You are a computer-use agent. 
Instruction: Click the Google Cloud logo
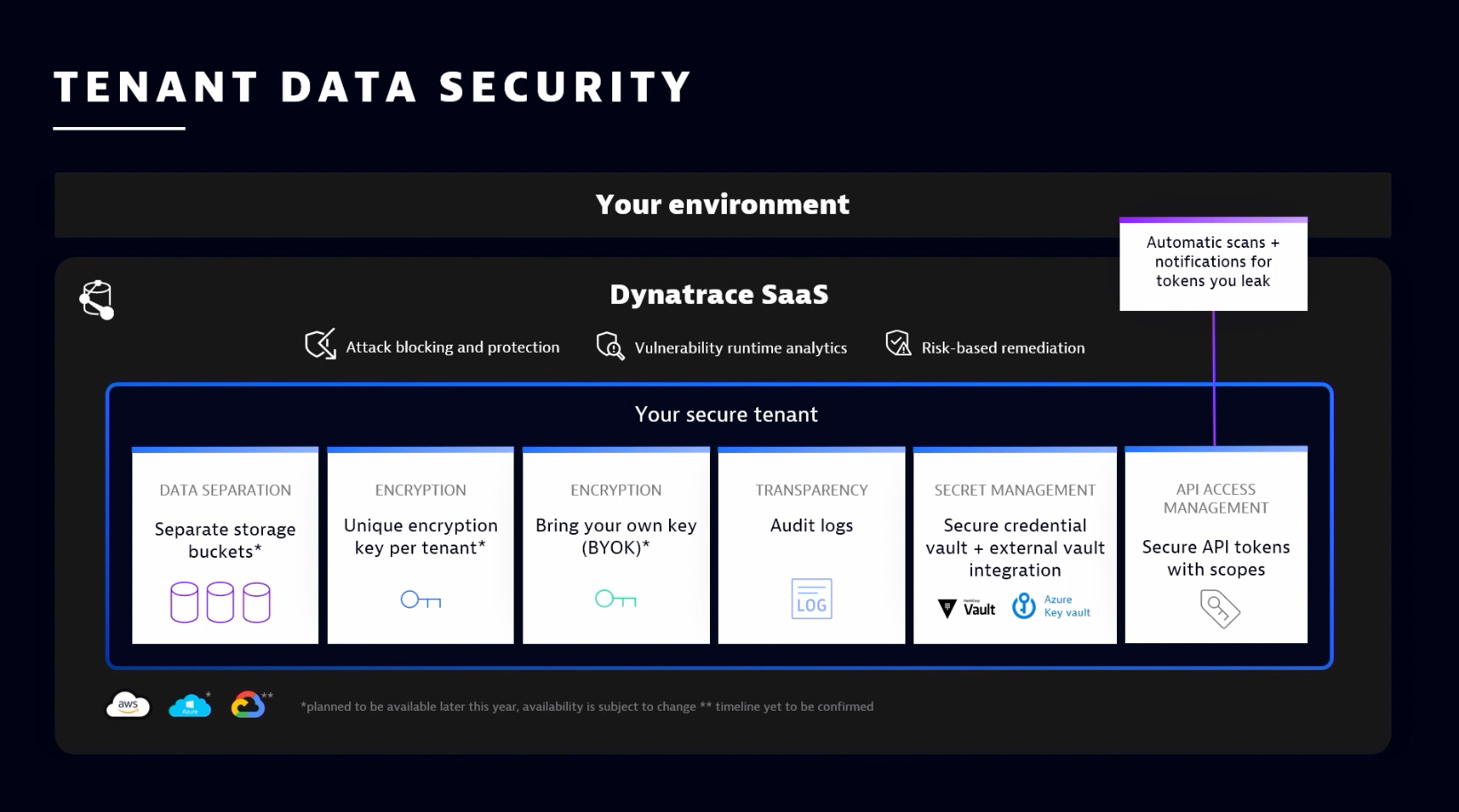250,704
